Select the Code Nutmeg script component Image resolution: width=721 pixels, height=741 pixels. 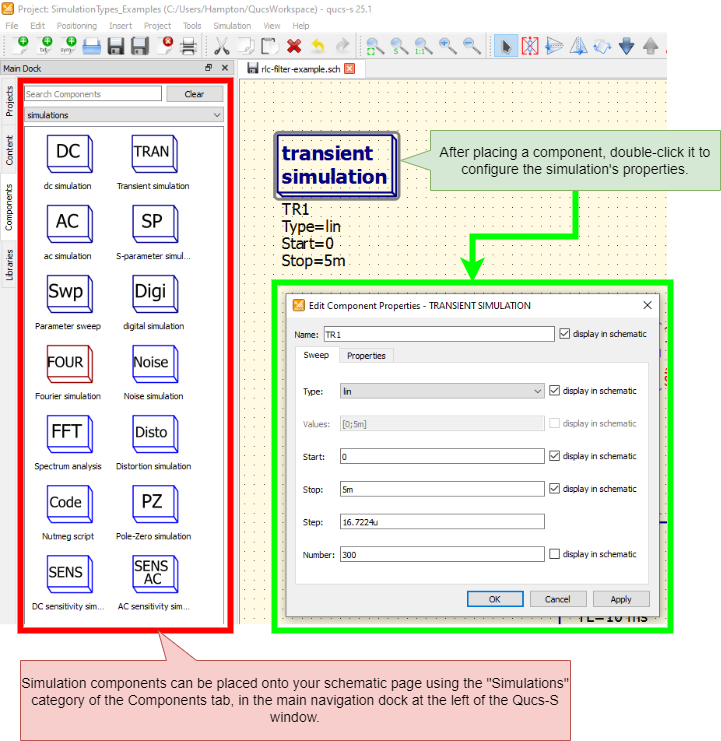pyautogui.click(x=68, y=512)
